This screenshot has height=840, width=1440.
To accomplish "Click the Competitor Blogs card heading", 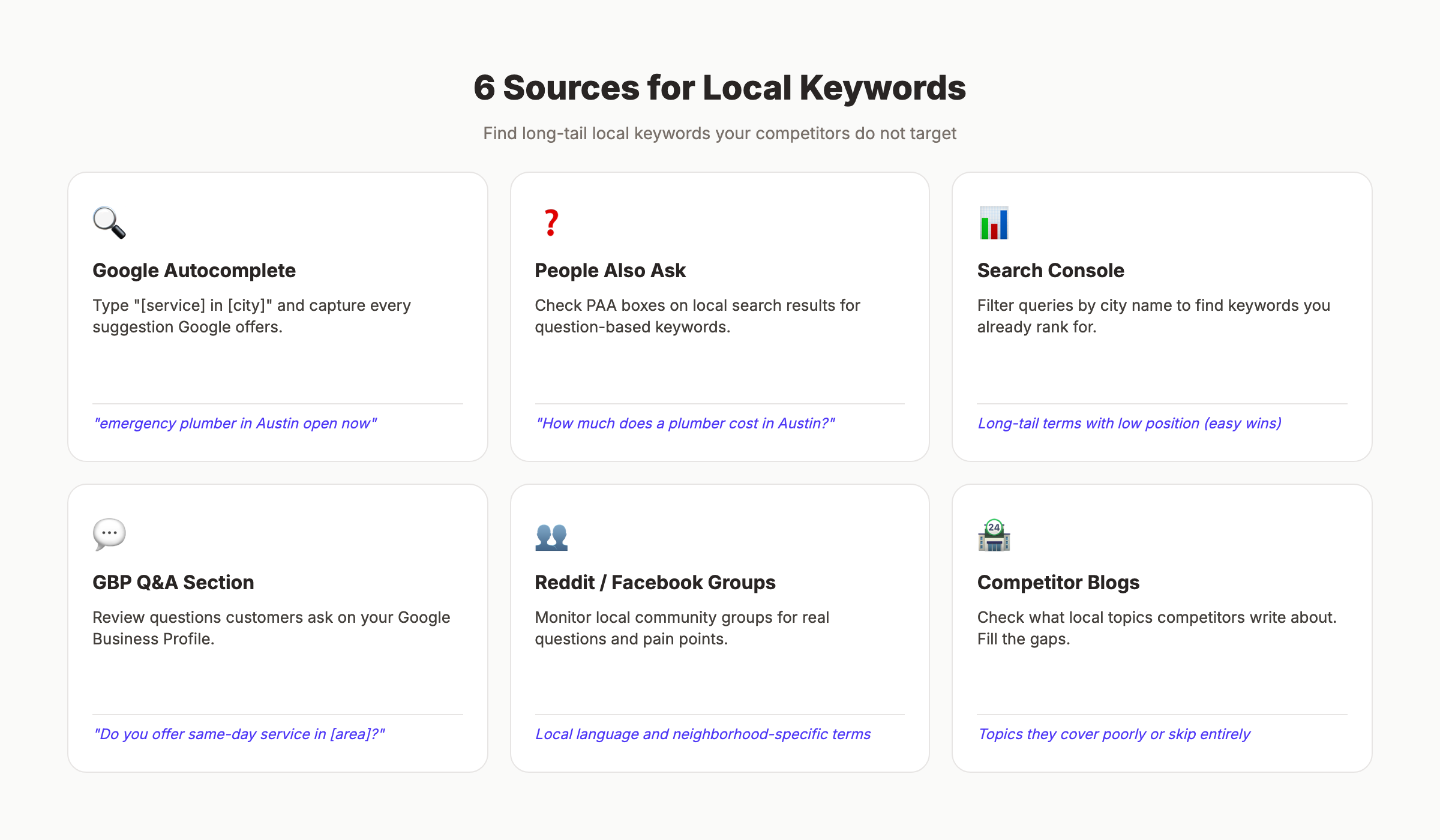I will coord(1058,582).
